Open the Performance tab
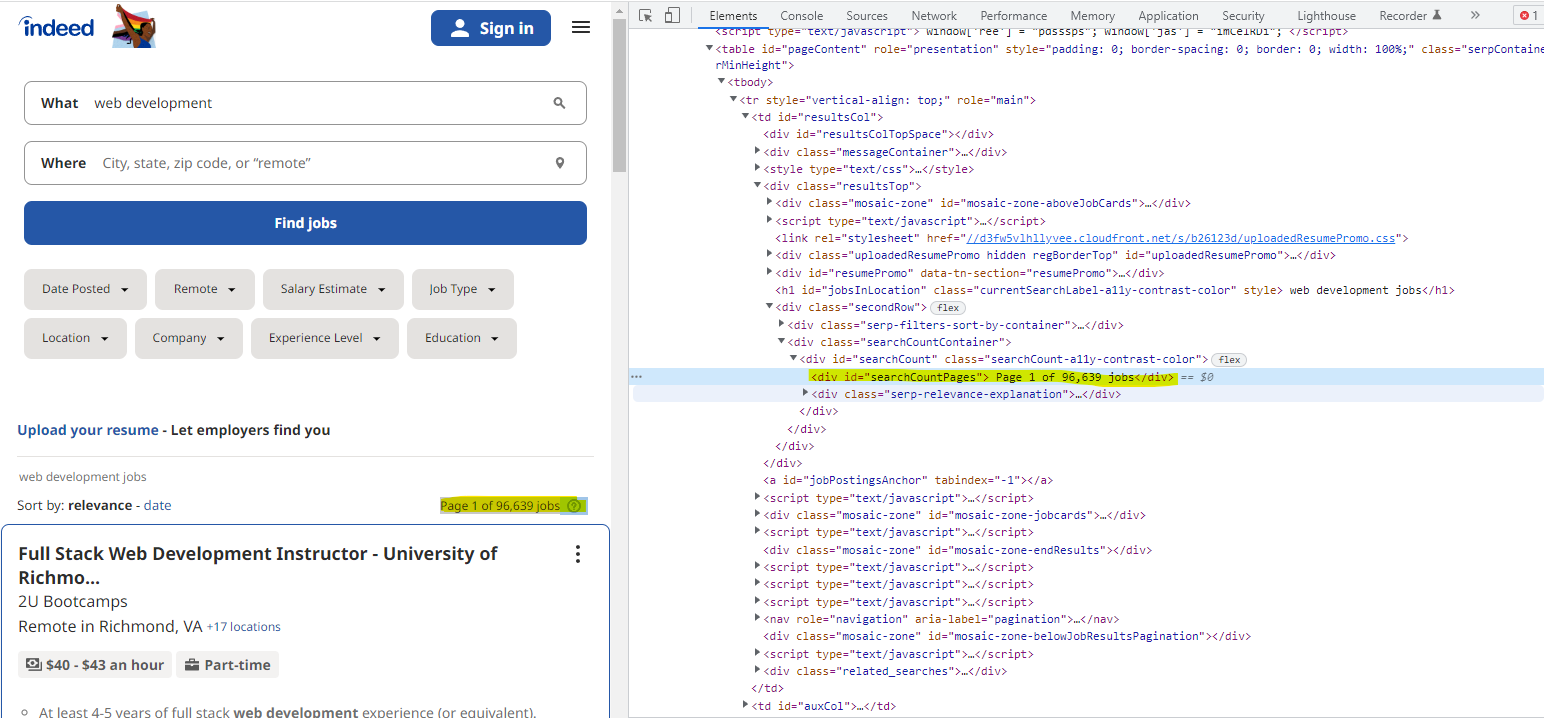The image size is (1544, 718). [1014, 16]
